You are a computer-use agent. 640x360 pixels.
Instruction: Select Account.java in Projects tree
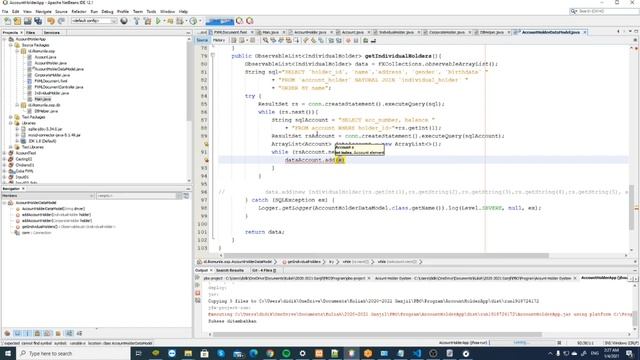coord(45,57)
